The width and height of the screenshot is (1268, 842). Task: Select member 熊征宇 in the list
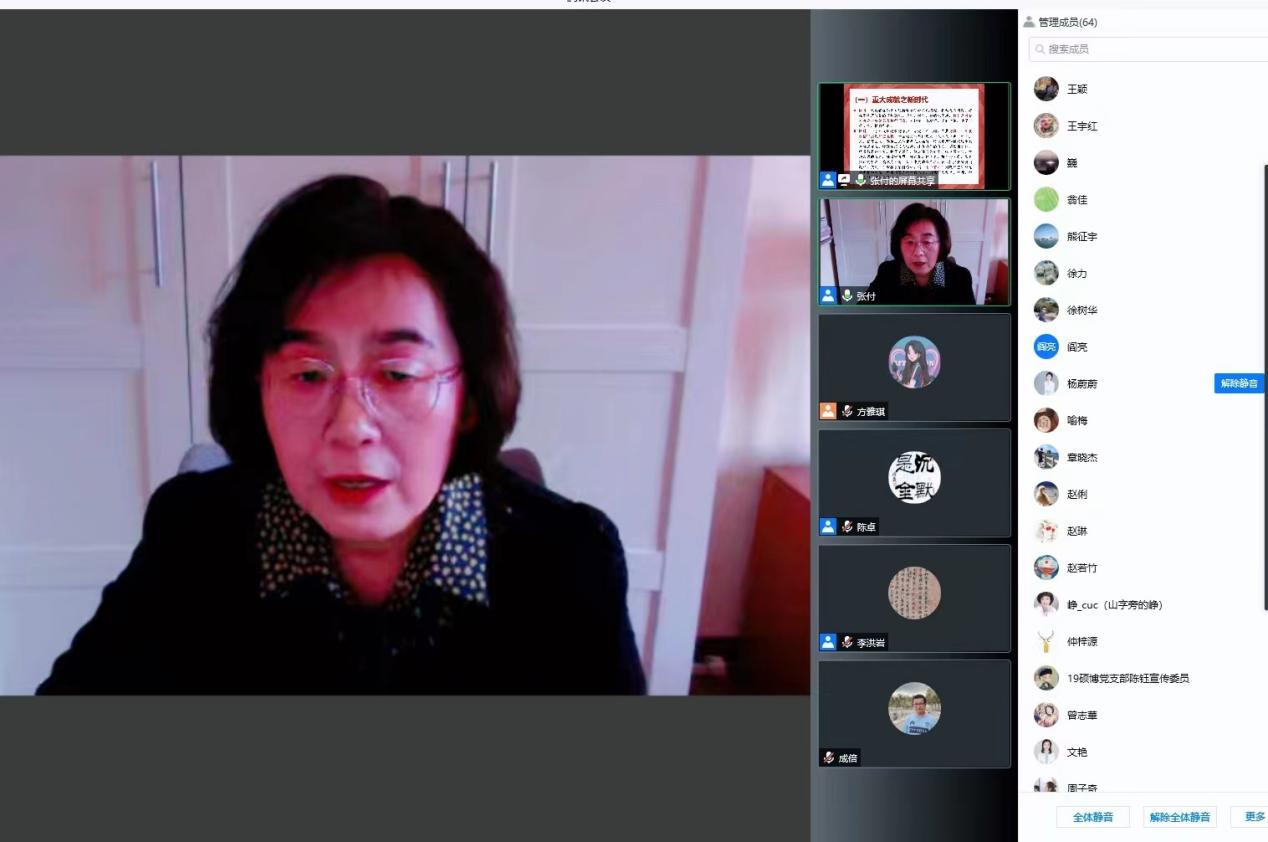(x=1082, y=237)
